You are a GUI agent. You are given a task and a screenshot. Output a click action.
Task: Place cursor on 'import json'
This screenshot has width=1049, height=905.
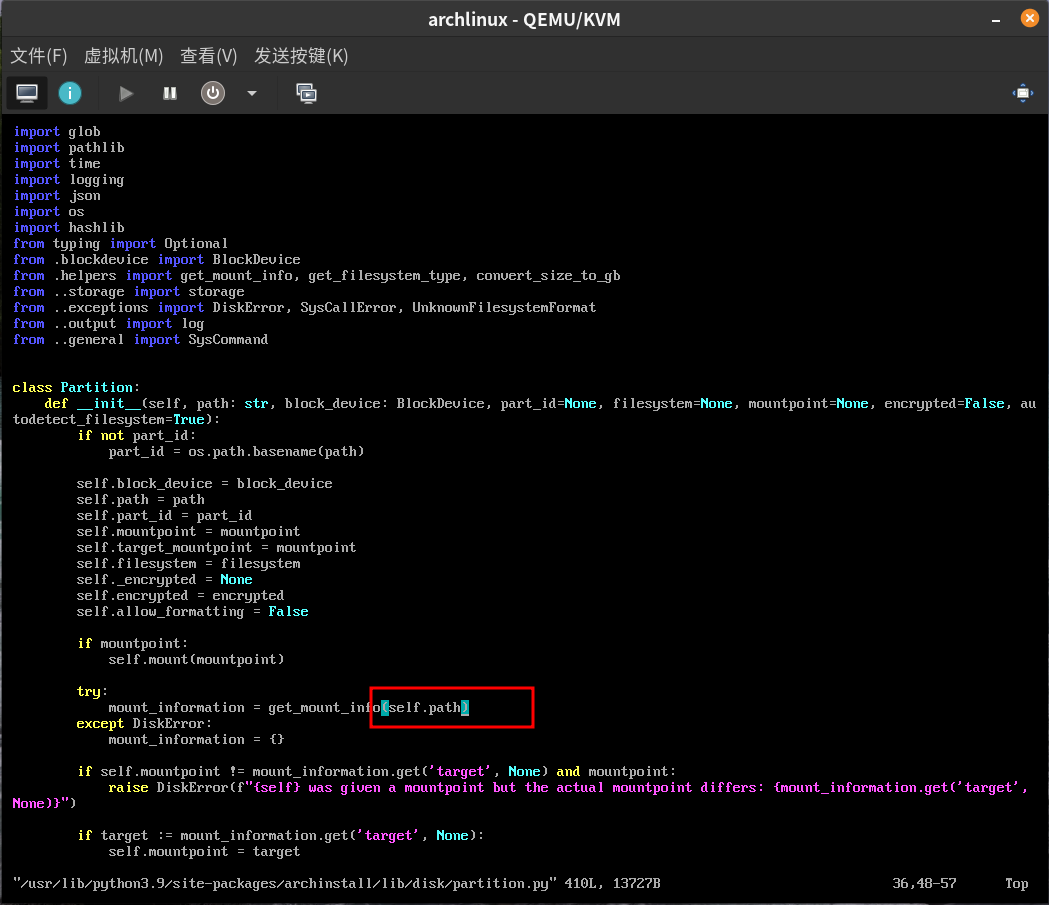point(57,196)
